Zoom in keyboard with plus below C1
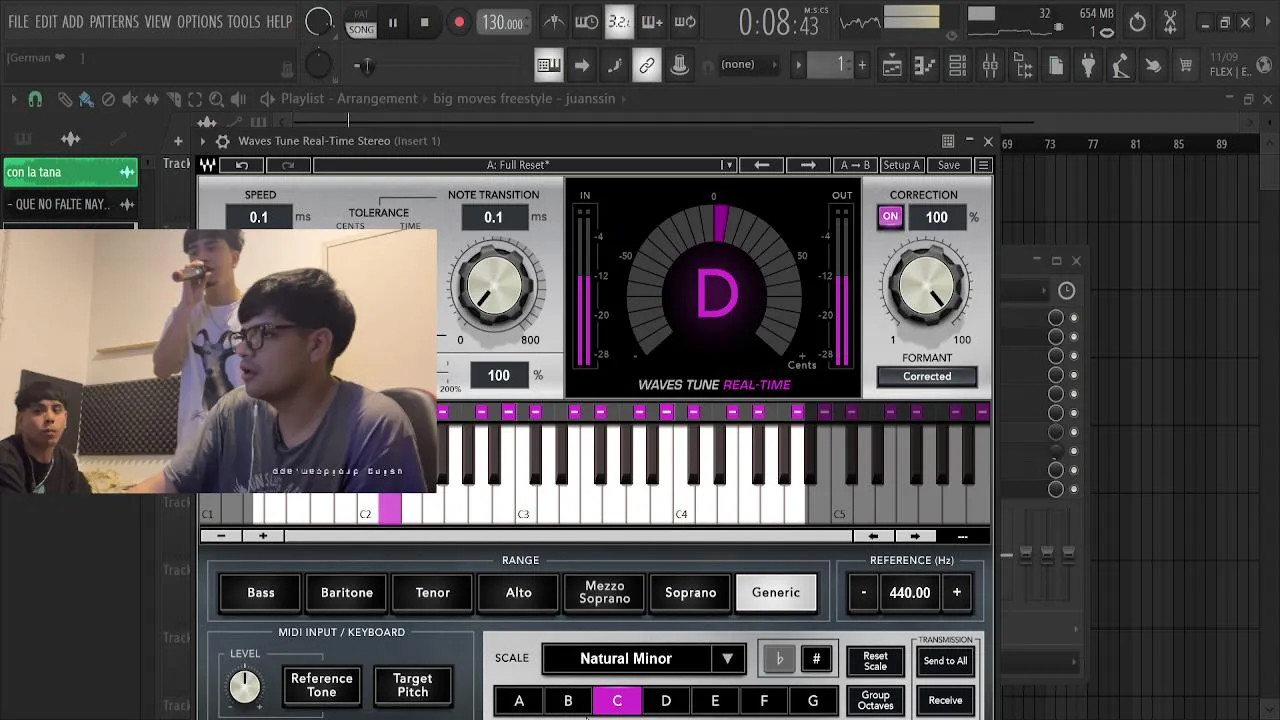Image resolution: width=1280 pixels, height=720 pixels. [263, 536]
